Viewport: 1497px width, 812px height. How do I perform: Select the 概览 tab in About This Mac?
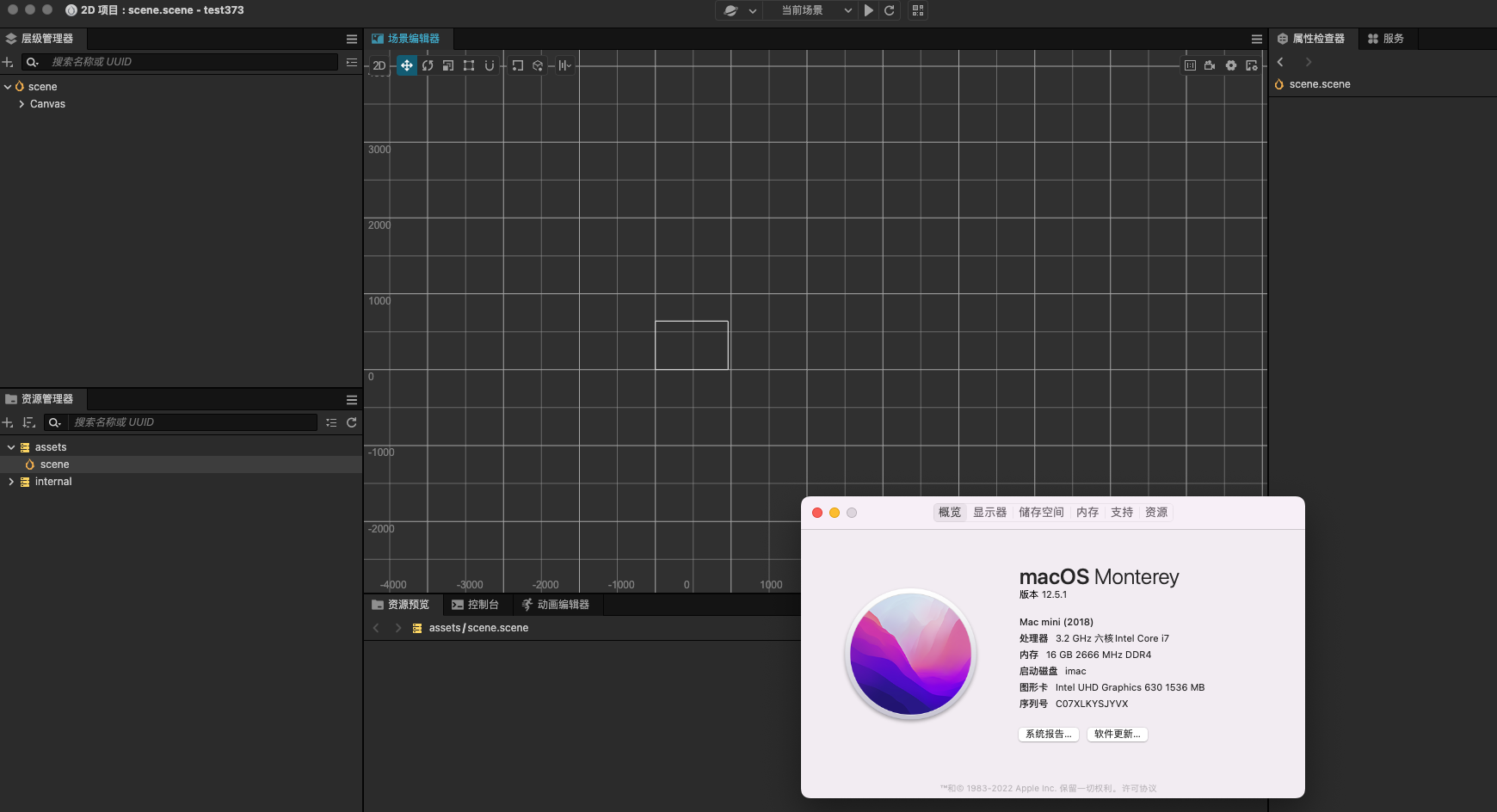950,513
